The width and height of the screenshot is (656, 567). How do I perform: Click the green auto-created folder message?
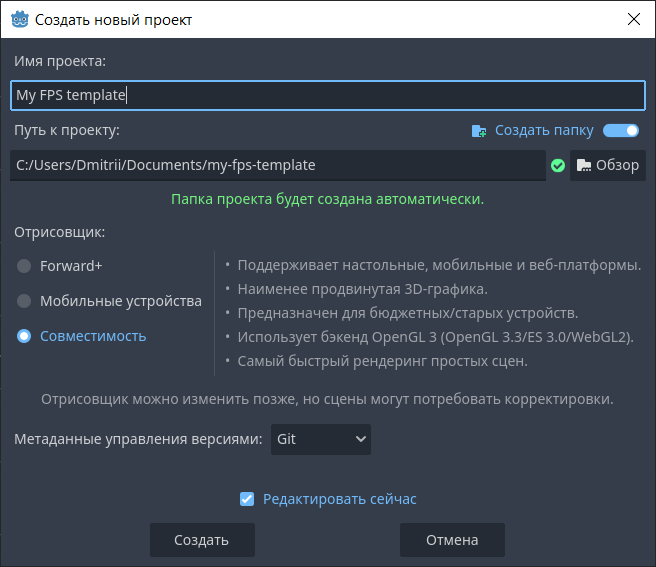(327, 199)
